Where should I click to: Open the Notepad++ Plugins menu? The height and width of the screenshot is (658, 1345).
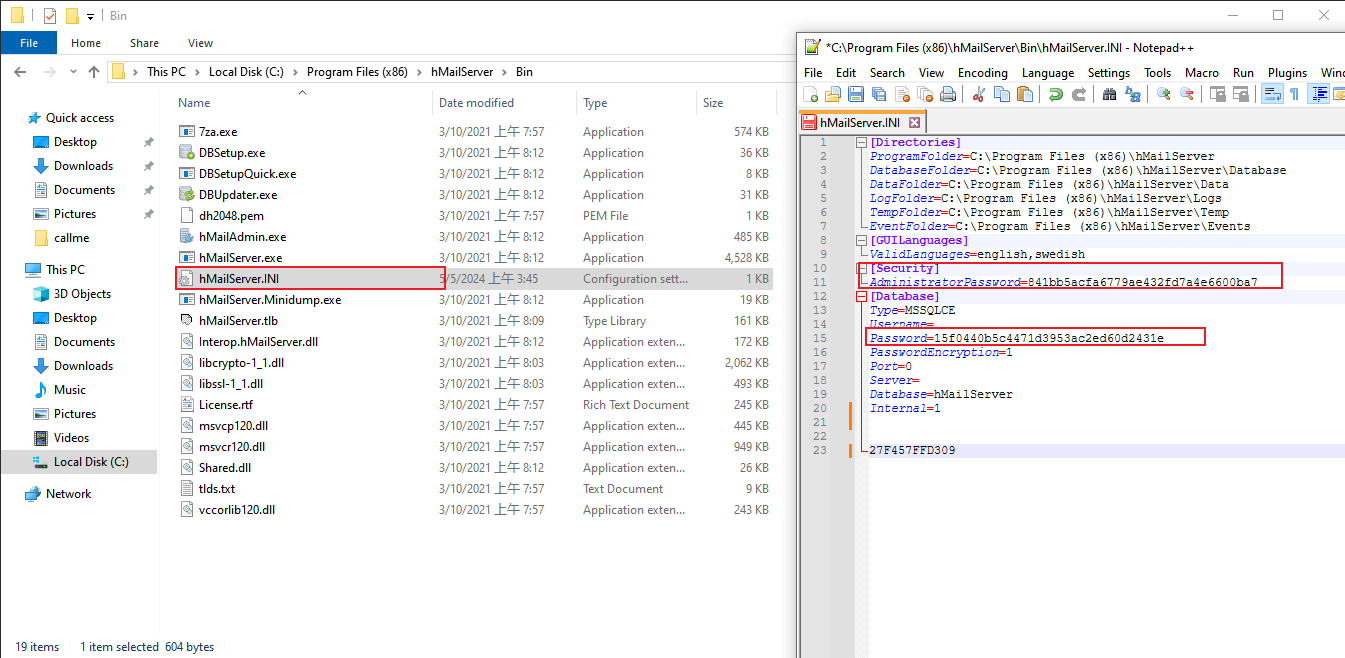pyautogui.click(x=1287, y=73)
